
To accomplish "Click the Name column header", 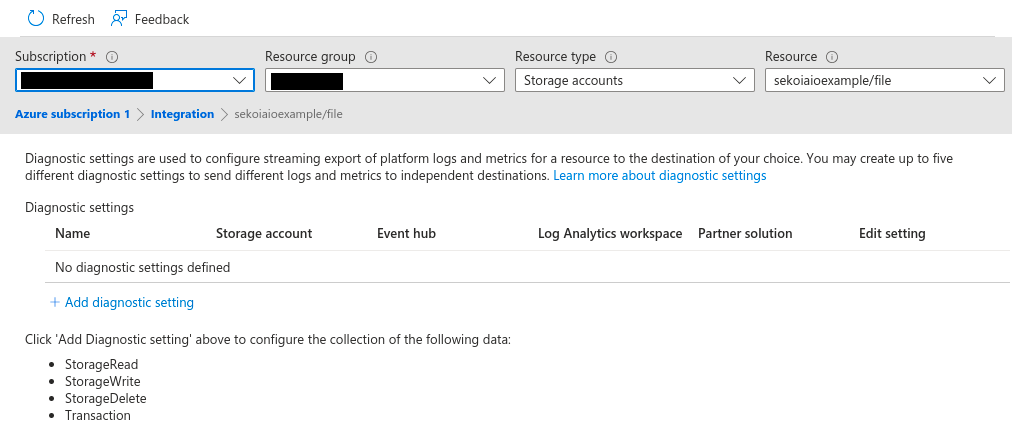I will pos(73,233).
